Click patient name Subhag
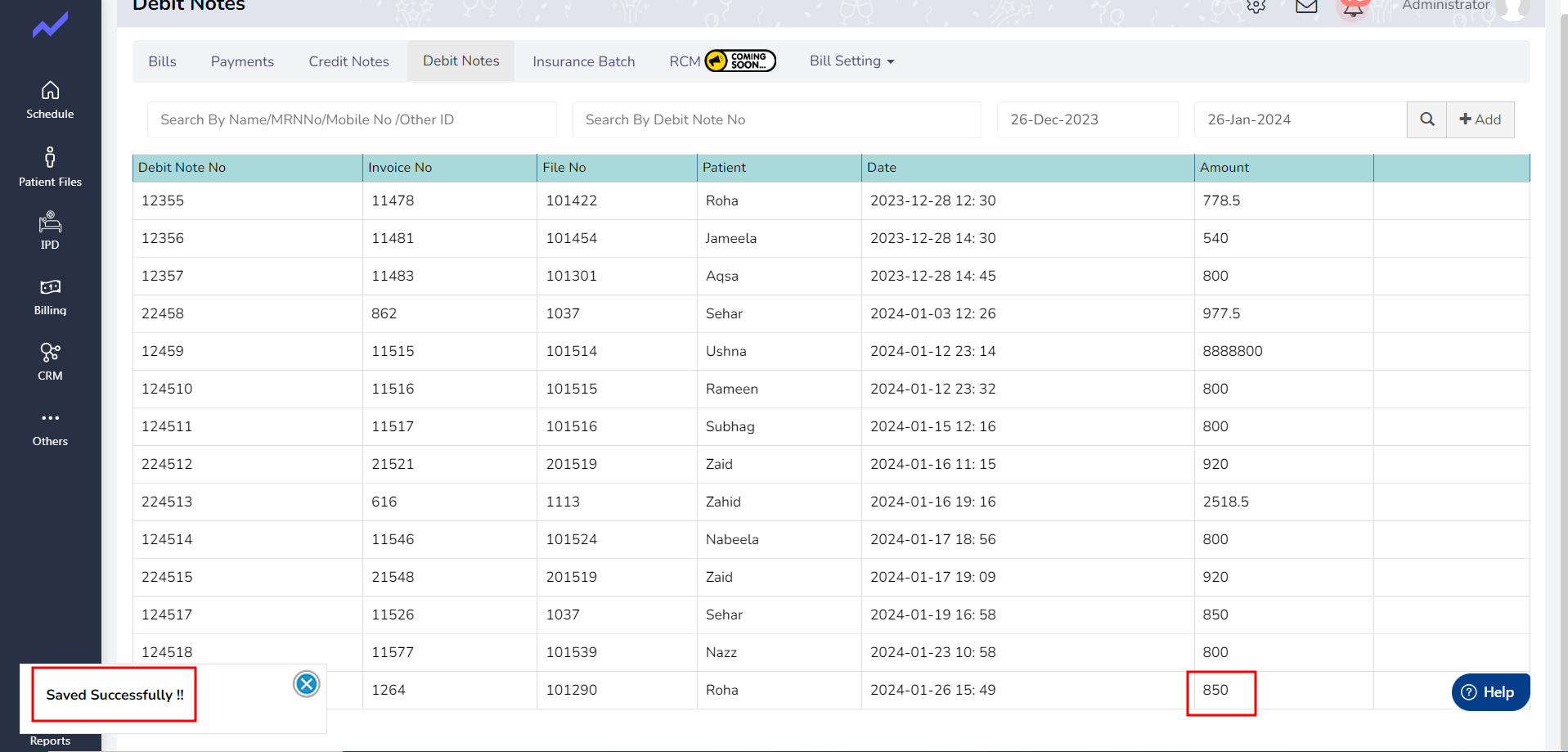 click(730, 426)
